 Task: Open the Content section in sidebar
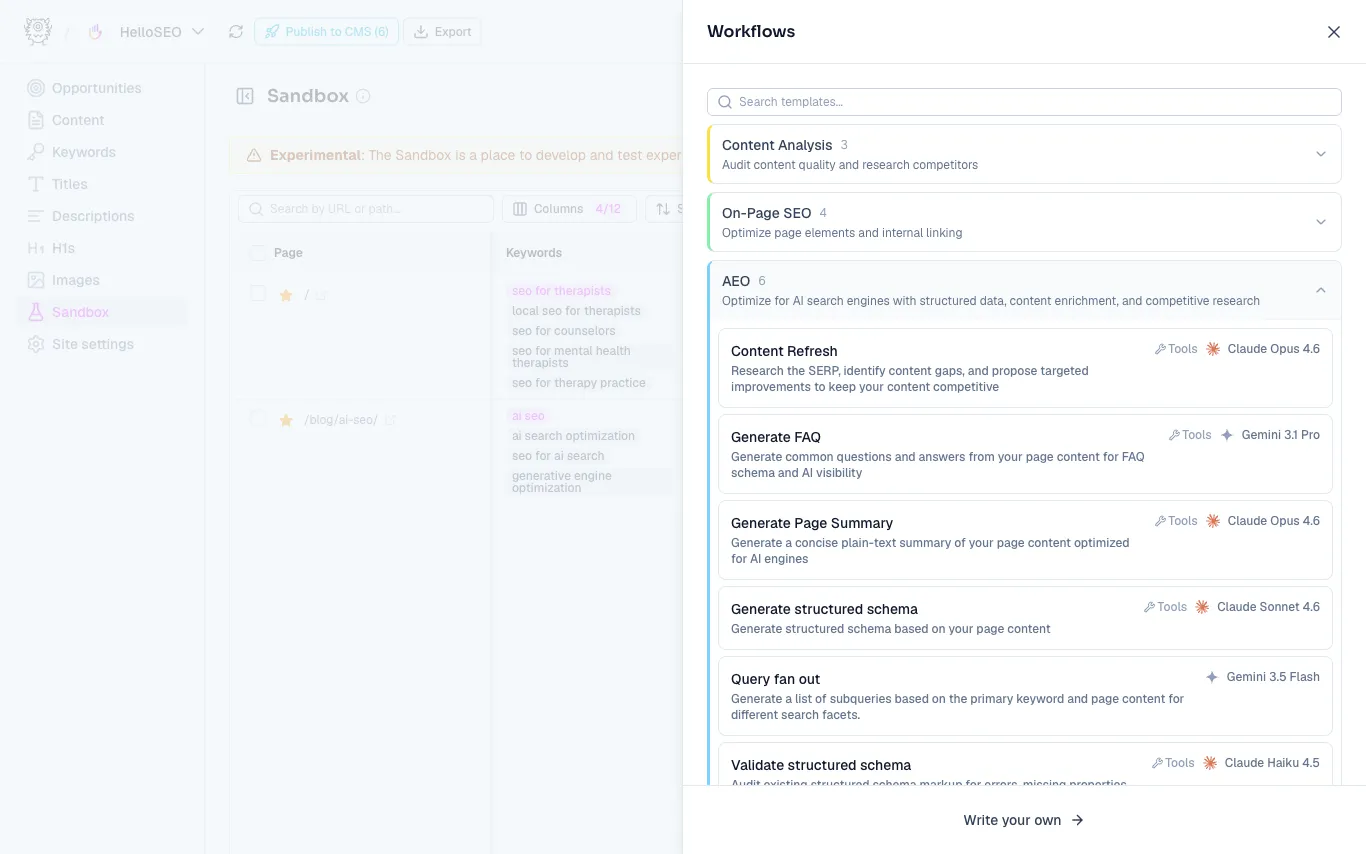[102, 120]
